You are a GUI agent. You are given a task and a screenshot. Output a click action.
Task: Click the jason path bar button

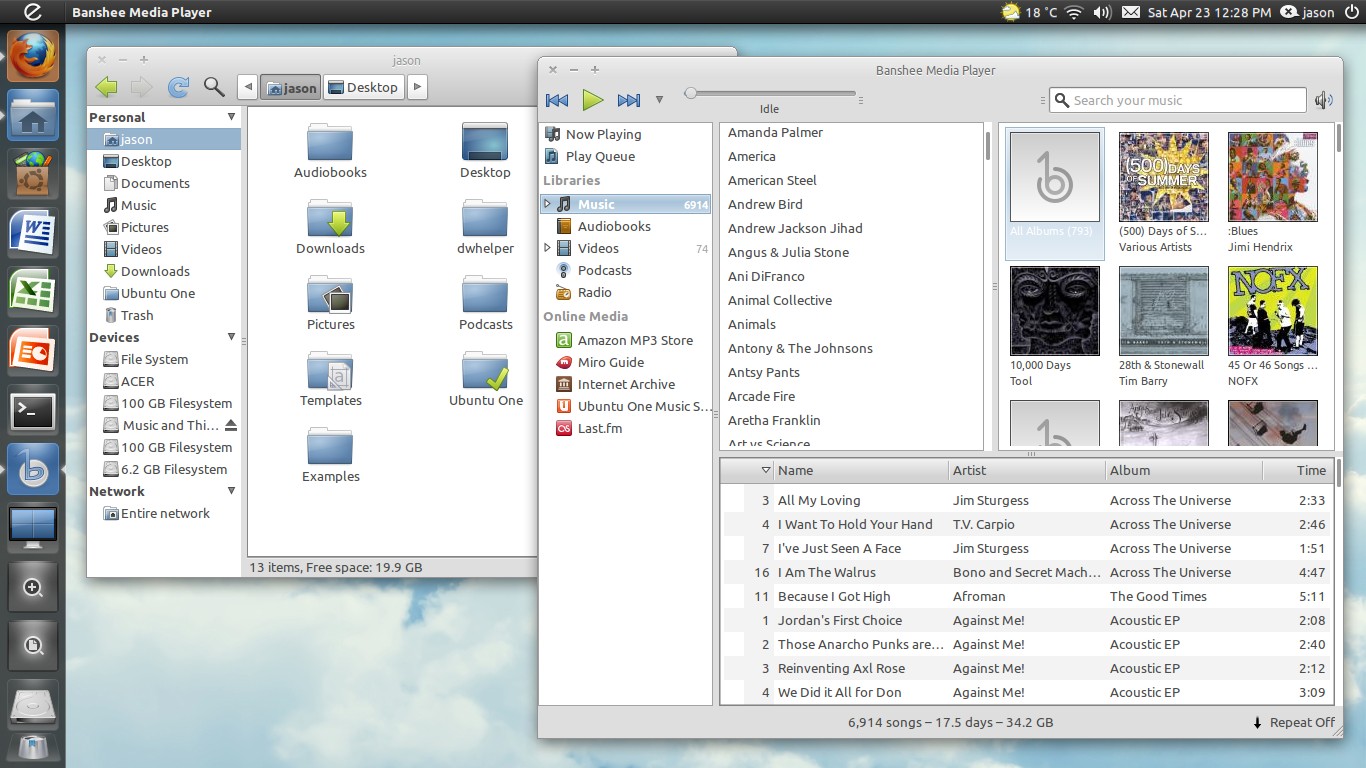[x=291, y=87]
